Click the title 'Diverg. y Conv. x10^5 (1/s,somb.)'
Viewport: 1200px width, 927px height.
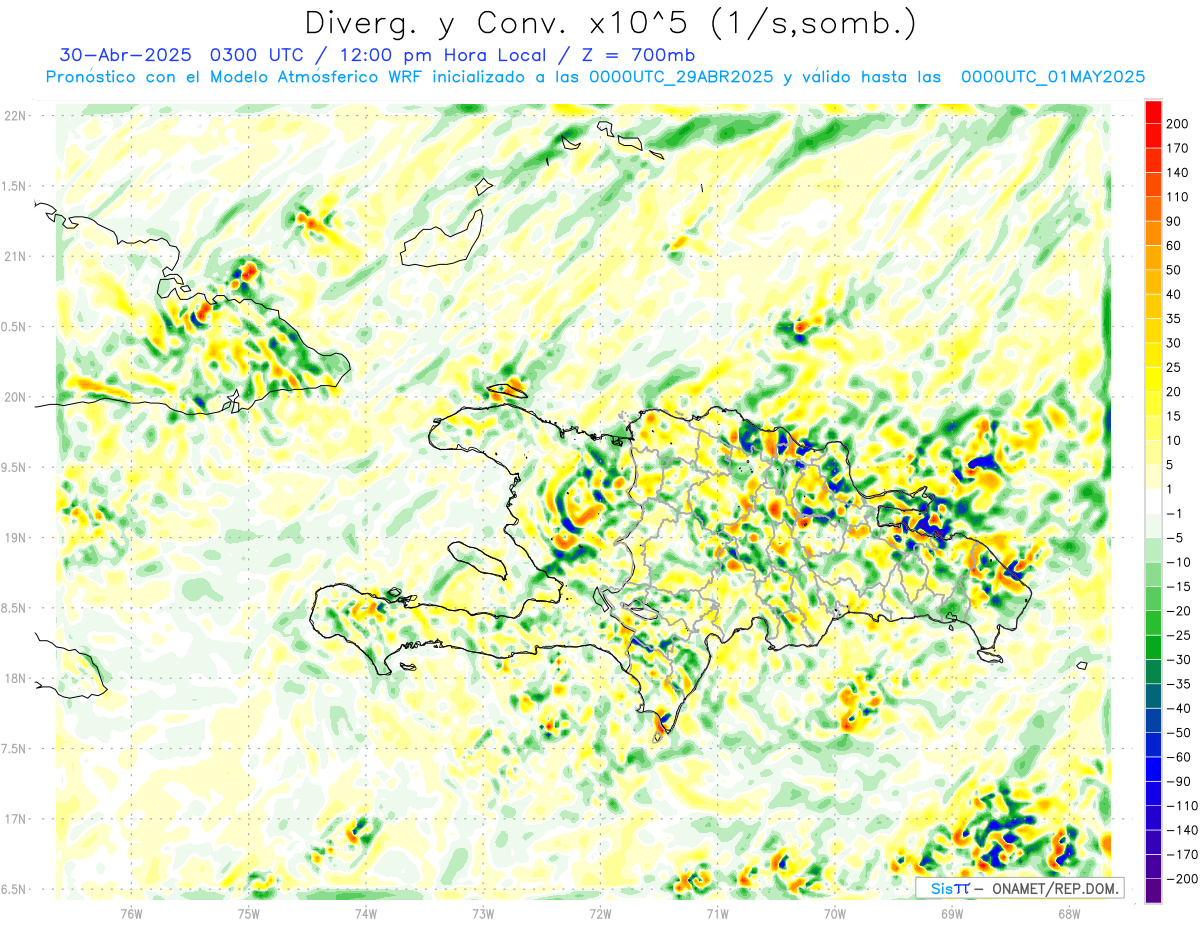610,23
